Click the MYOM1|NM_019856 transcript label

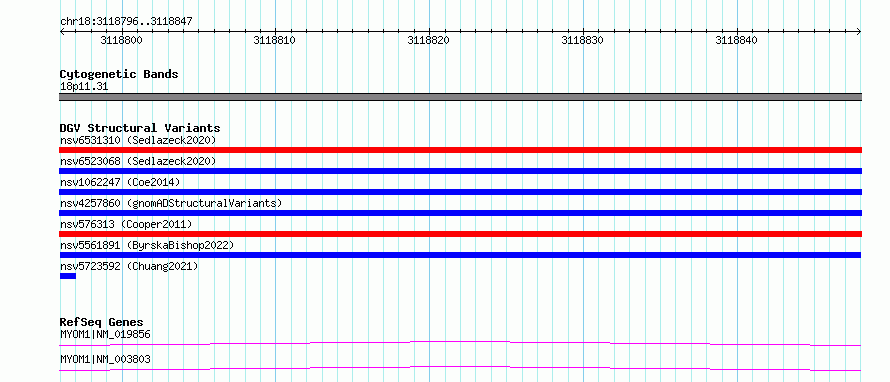105,334
